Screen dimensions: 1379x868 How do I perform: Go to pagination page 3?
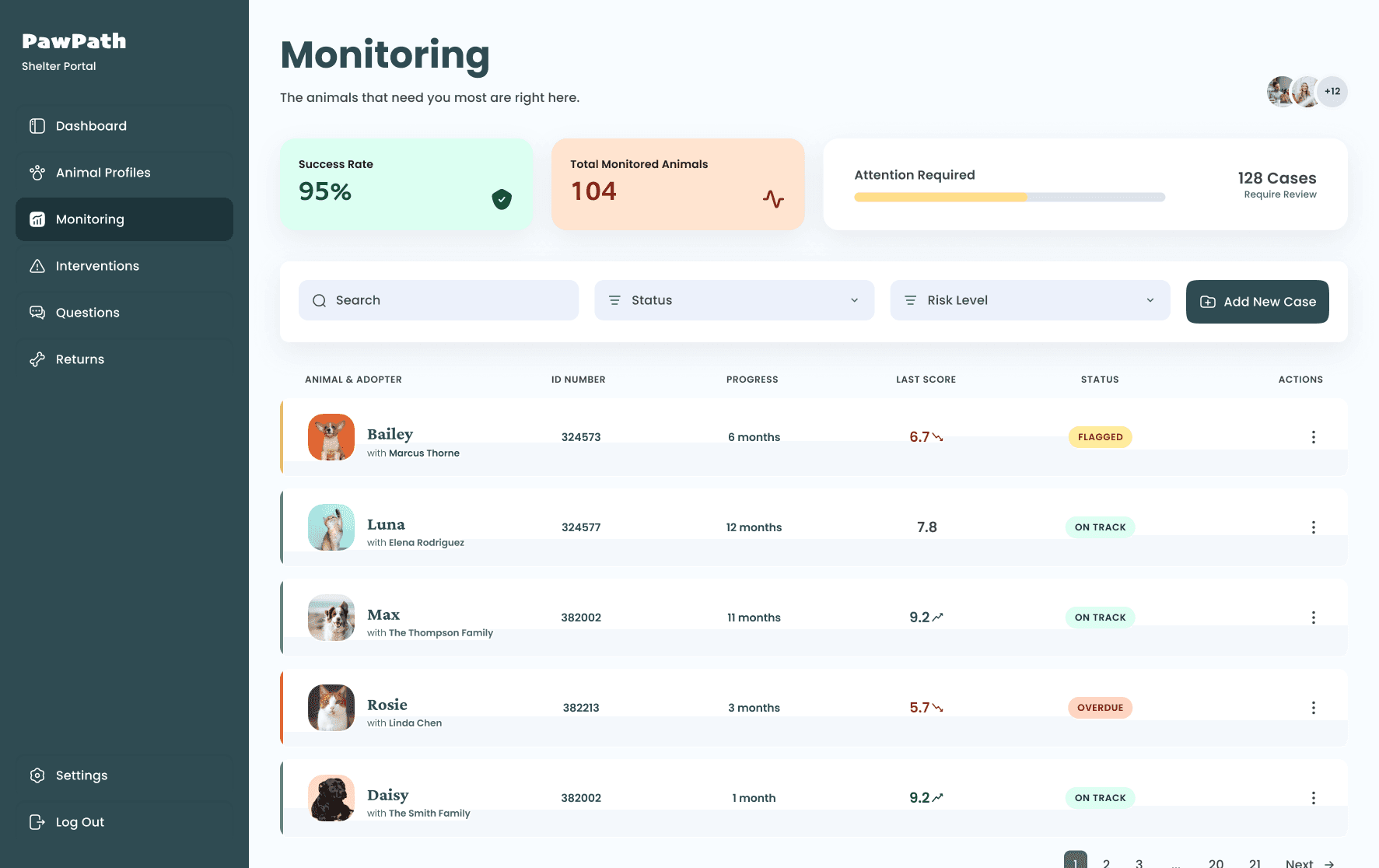(1139, 862)
